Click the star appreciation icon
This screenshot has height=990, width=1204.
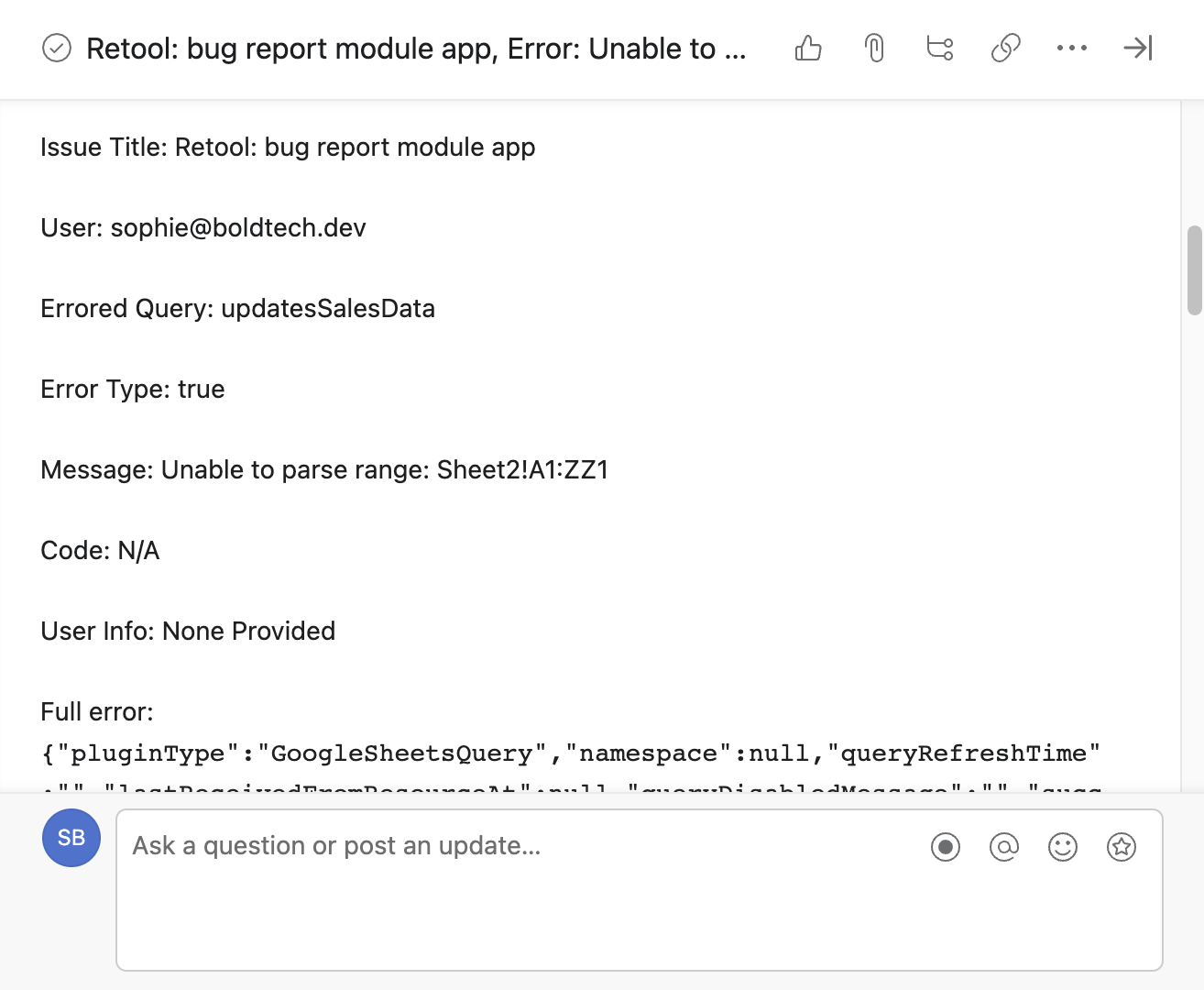(x=1122, y=847)
